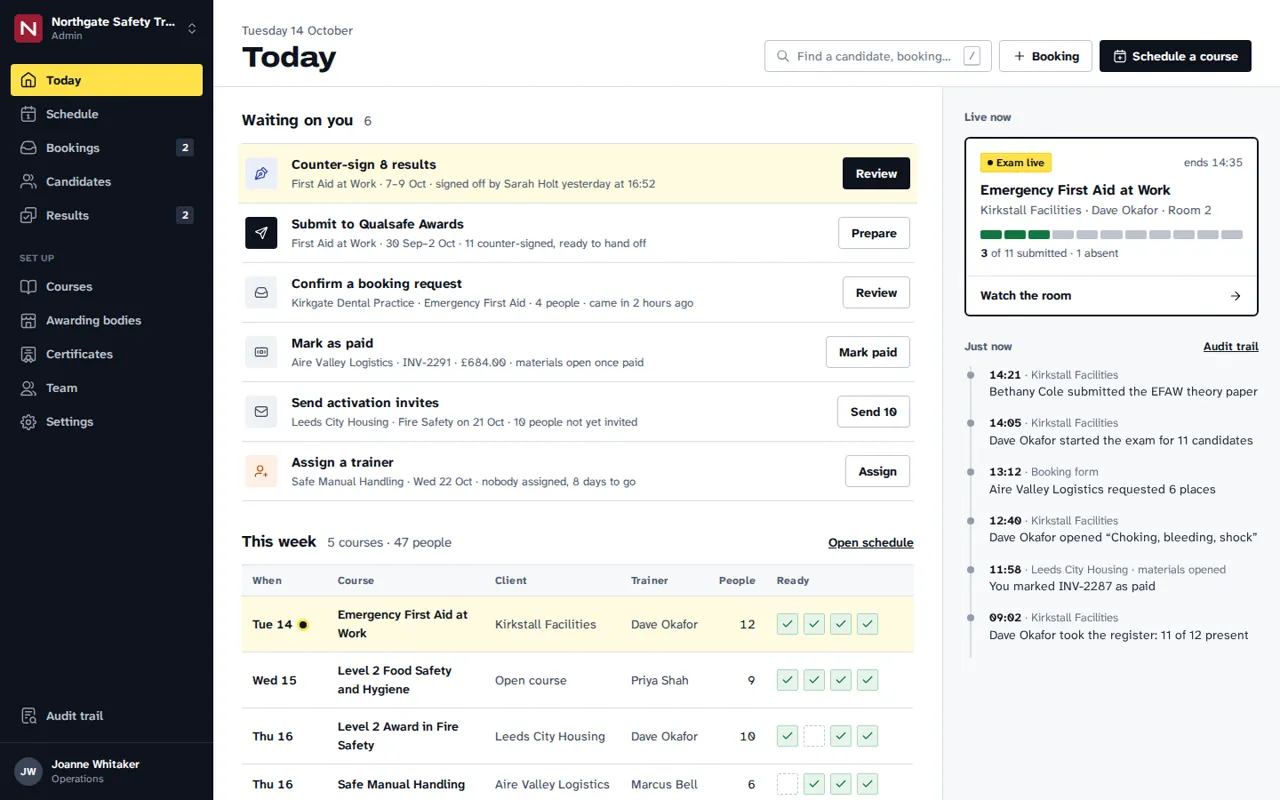Open Settings from the sidebar
This screenshot has width=1280, height=800.
[107, 422]
